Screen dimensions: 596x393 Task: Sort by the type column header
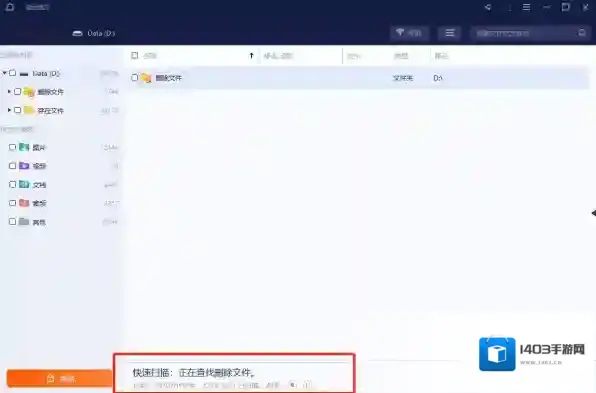[x=401, y=56]
